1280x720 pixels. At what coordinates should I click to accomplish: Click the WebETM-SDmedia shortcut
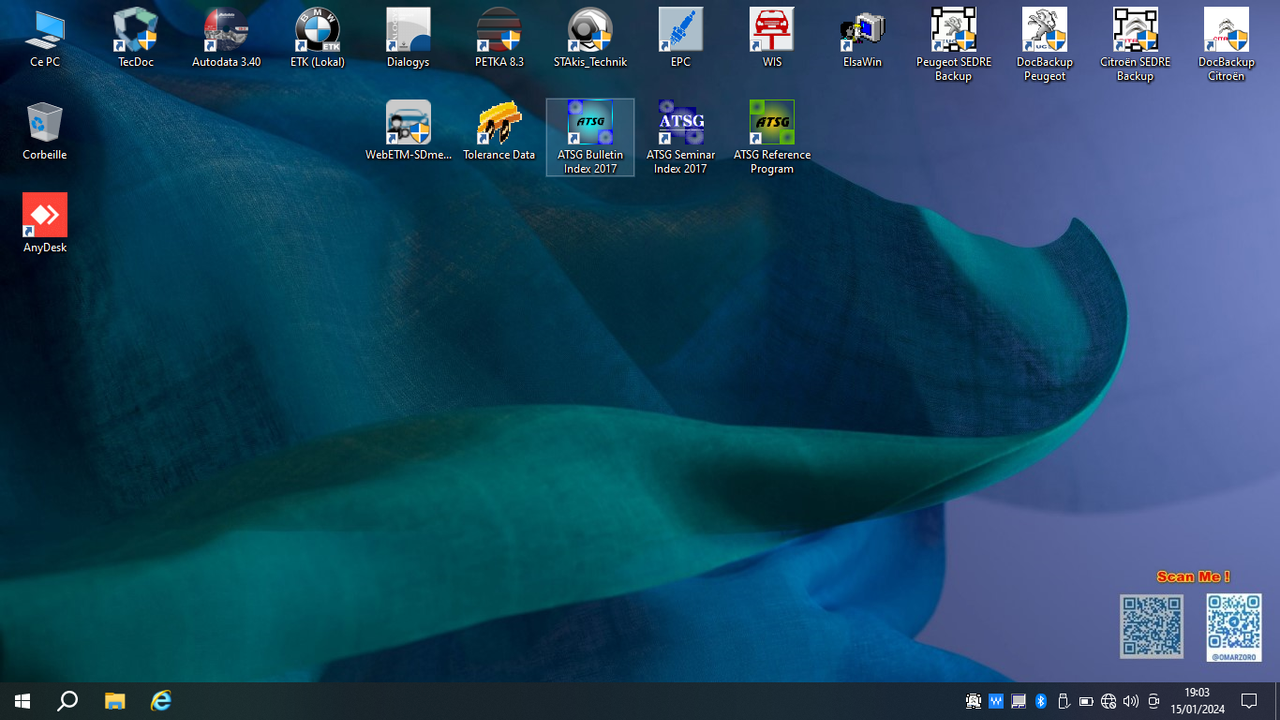pos(408,131)
